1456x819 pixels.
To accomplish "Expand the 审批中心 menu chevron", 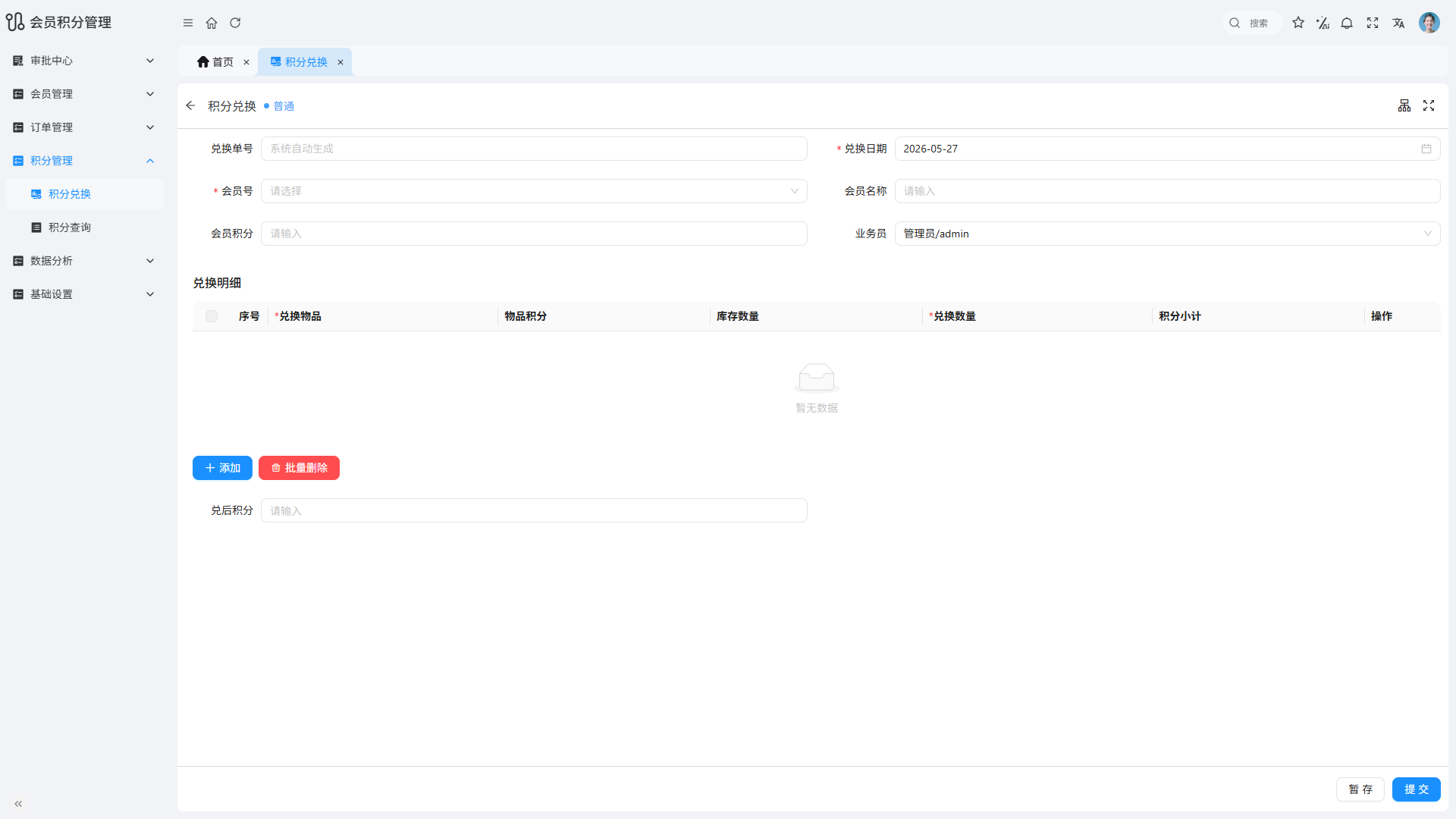I will [x=150, y=61].
